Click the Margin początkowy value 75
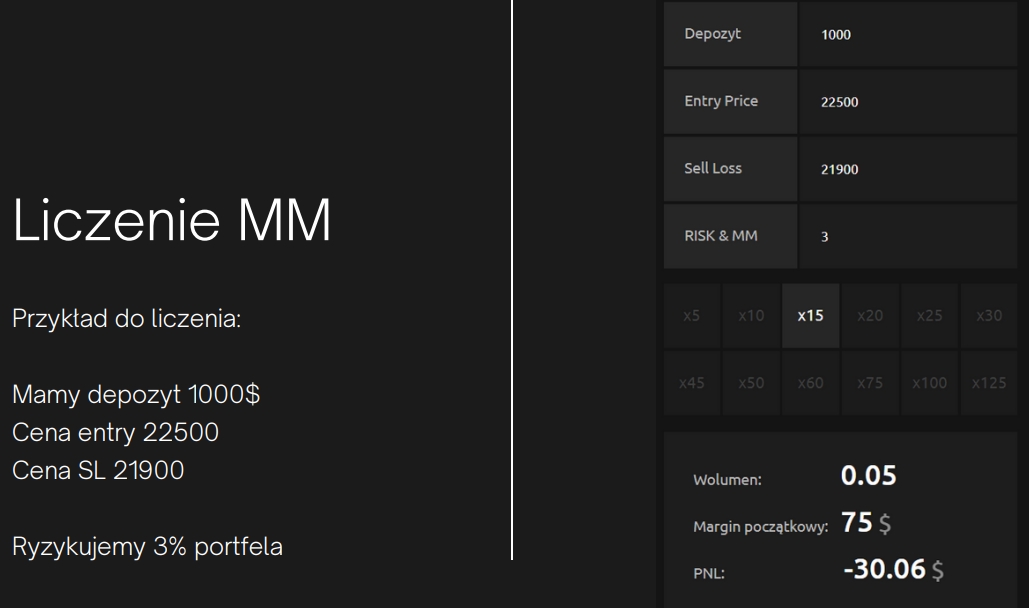The height and width of the screenshot is (608, 1029). click(x=857, y=522)
